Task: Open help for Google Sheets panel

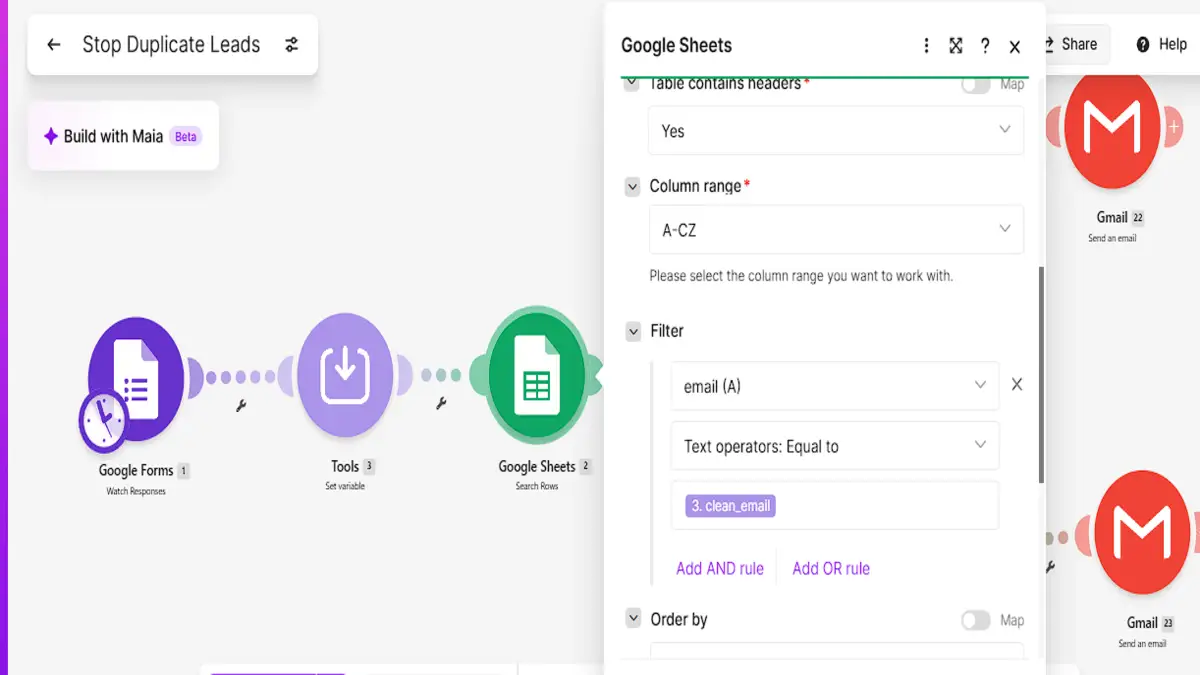Action: tap(985, 46)
